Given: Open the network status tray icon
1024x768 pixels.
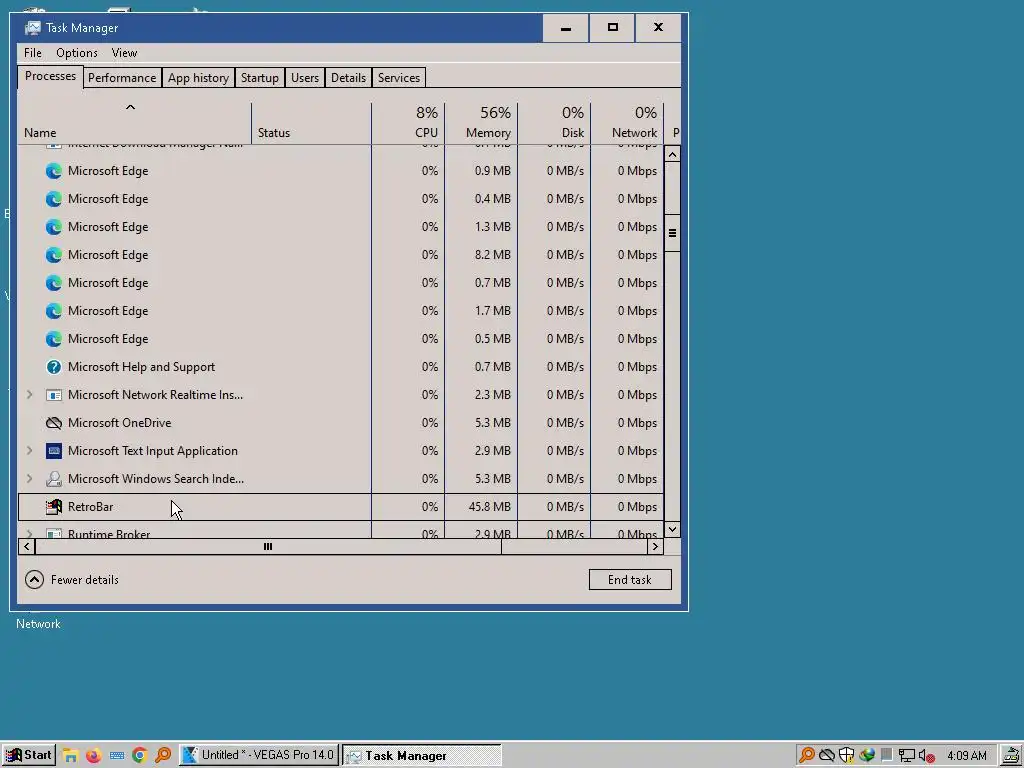Looking at the screenshot, I should coord(906,756).
